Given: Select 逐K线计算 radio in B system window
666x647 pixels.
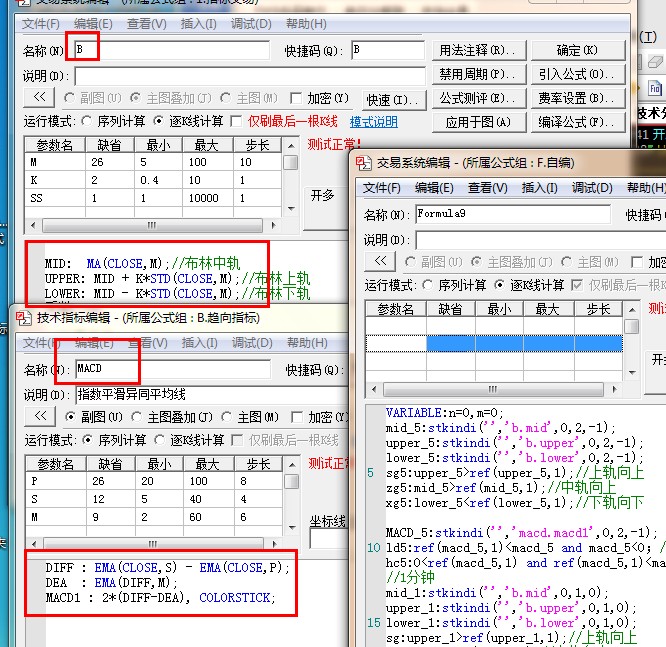Looking at the screenshot, I should click(x=158, y=121).
